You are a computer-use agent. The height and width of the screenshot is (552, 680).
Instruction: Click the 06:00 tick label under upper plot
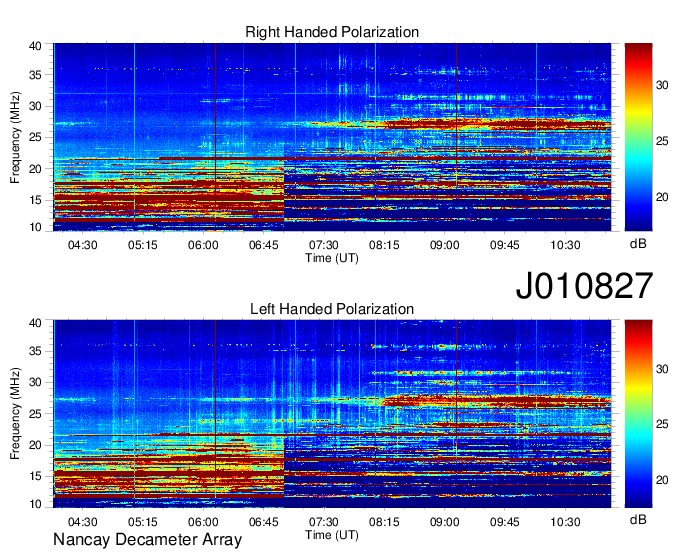click(x=203, y=245)
